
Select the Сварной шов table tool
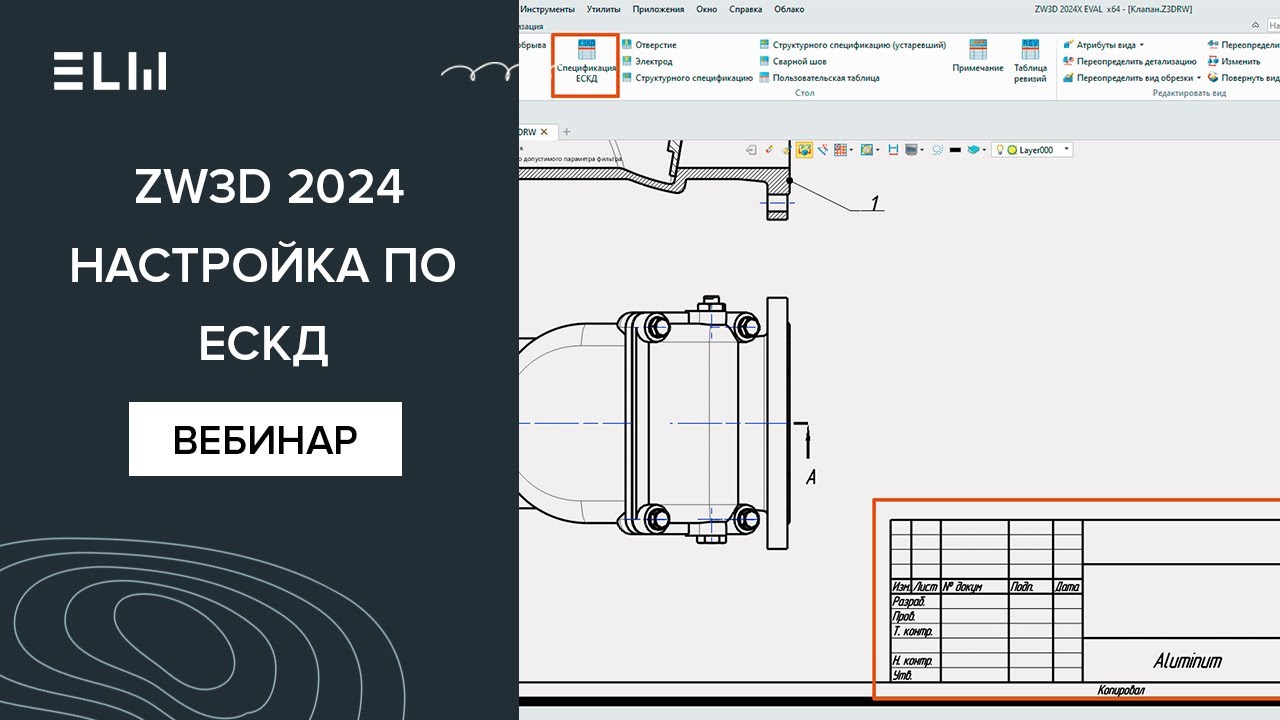(x=792, y=61)
